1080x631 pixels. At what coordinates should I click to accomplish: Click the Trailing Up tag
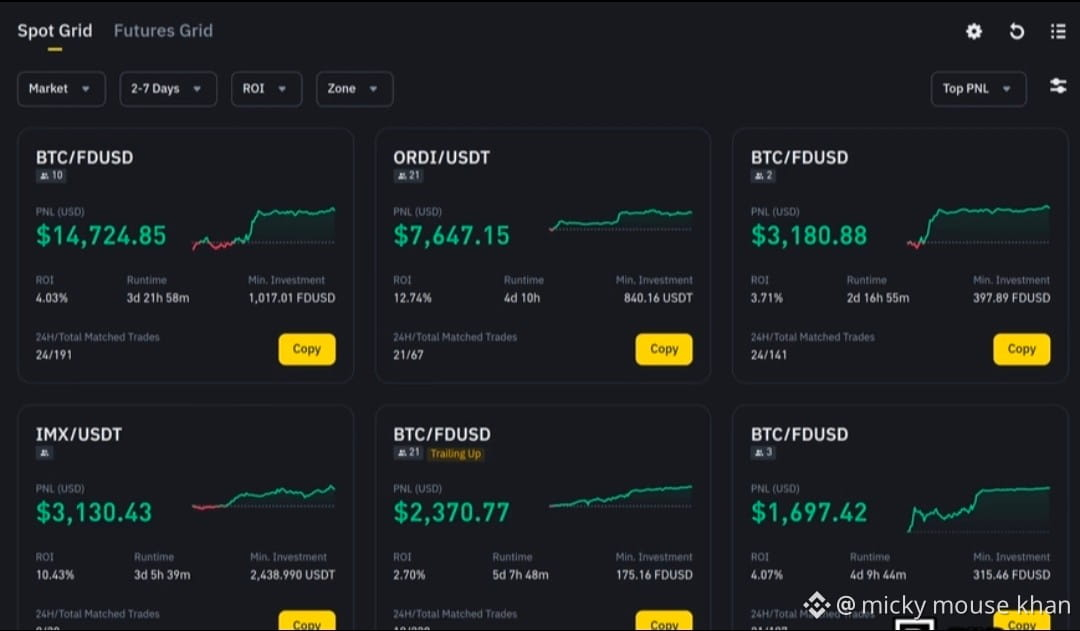(455, 453)
